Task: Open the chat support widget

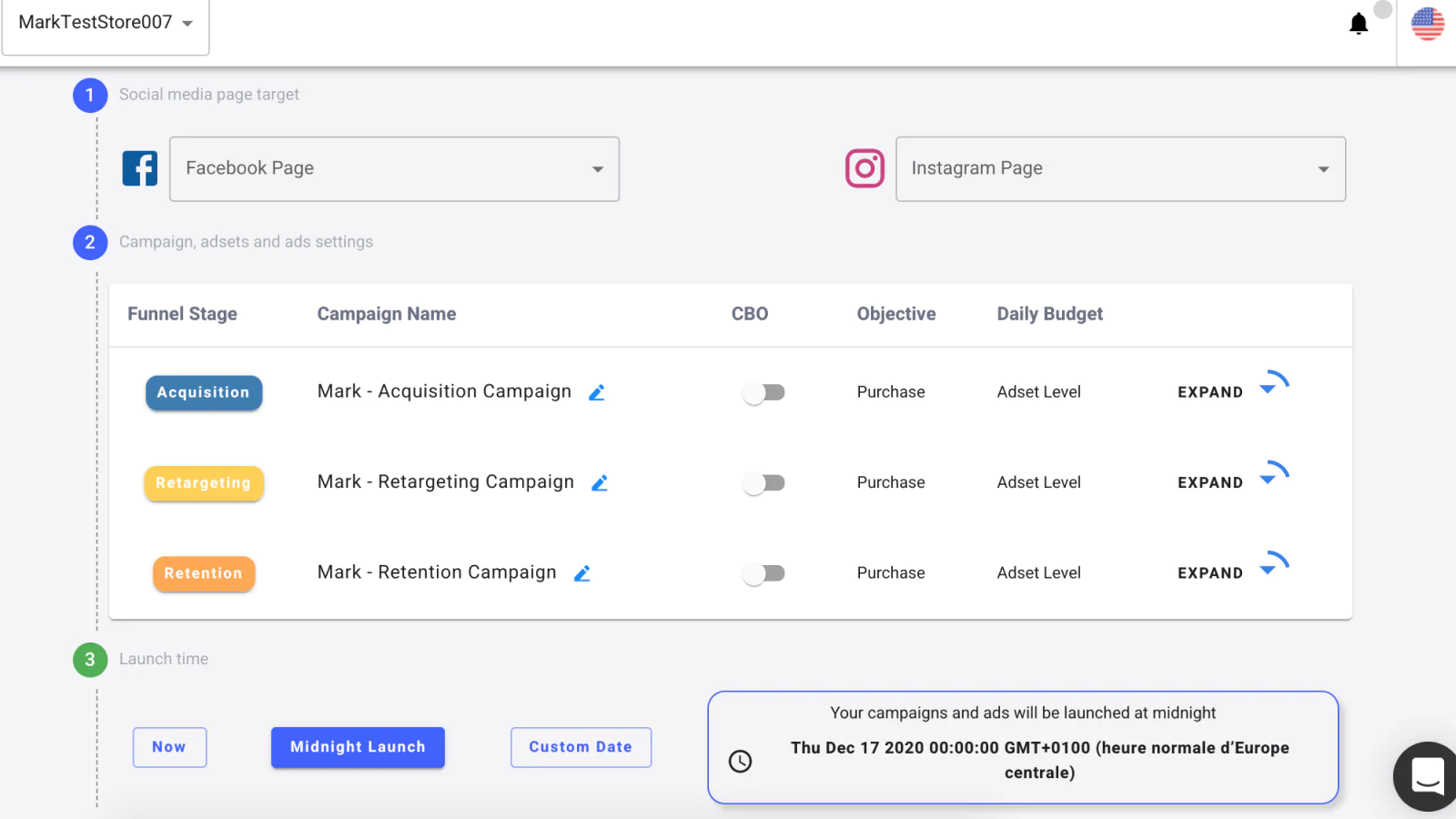Action: pos(1426,776)
